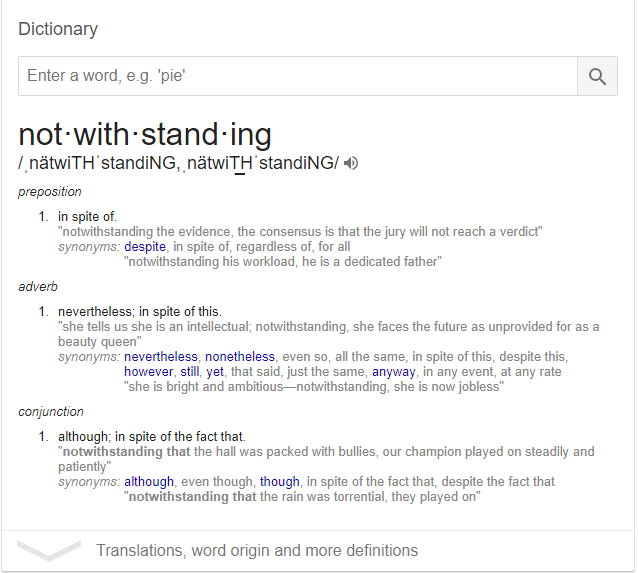Open the 'nonetheless' synonym link
Viewport: 638px width, 573px height.
tap(240, 356)
